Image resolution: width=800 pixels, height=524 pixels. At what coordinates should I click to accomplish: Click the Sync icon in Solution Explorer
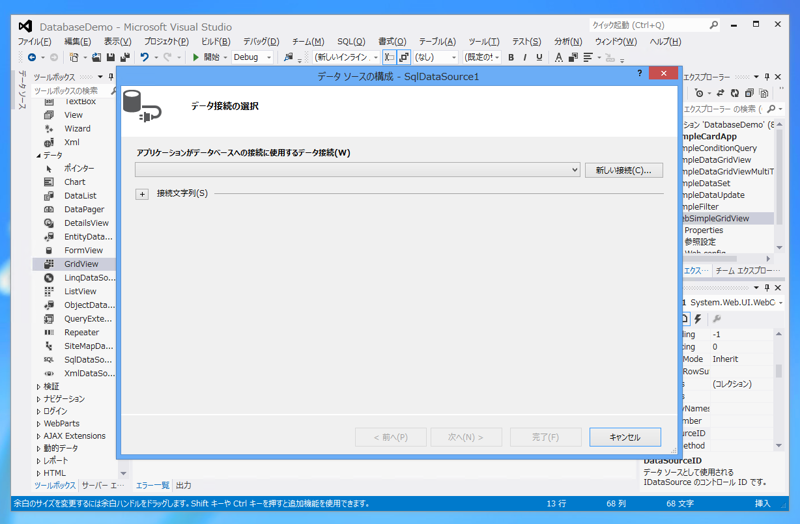720,93
